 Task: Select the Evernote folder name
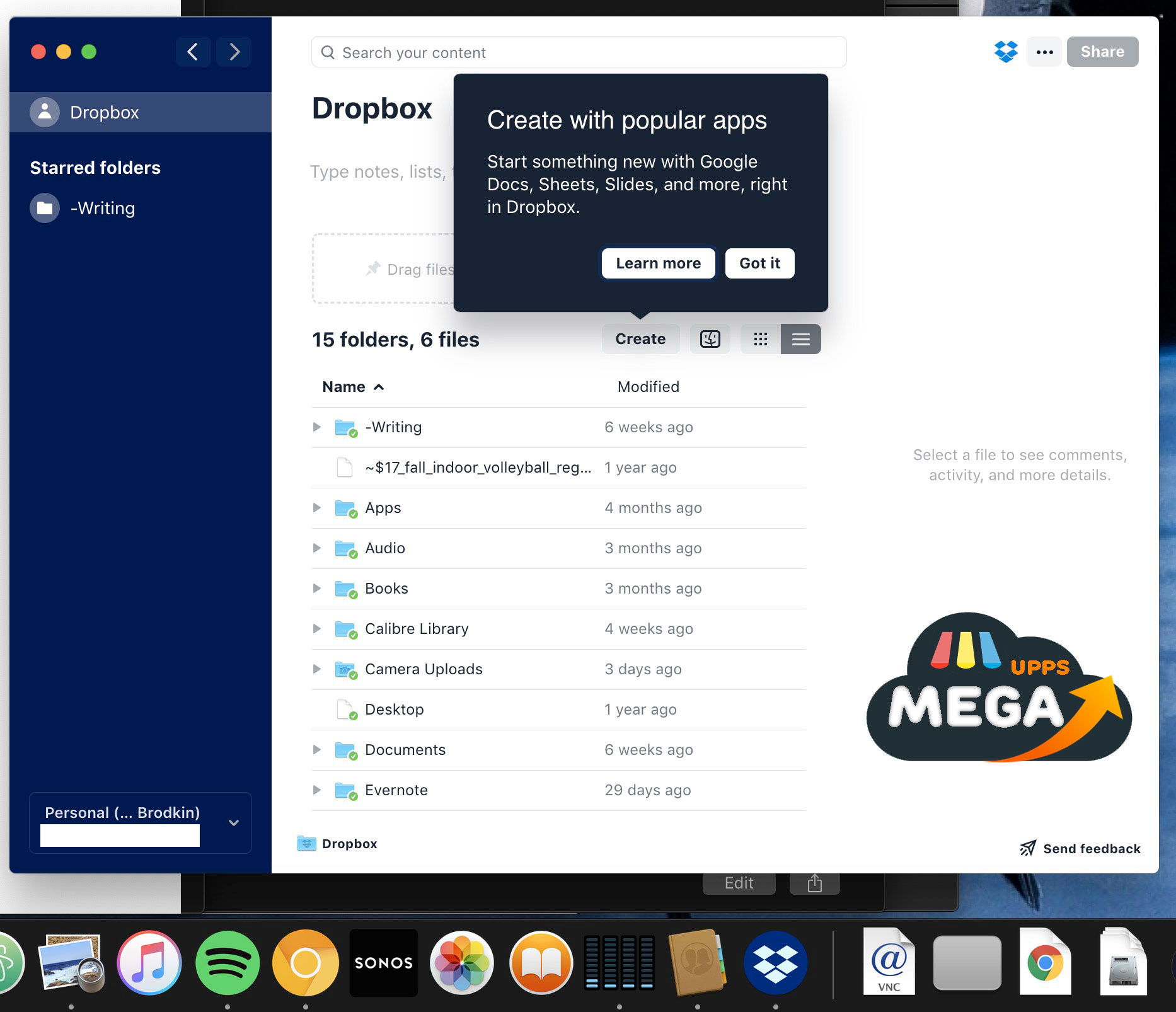pos(396,790)
